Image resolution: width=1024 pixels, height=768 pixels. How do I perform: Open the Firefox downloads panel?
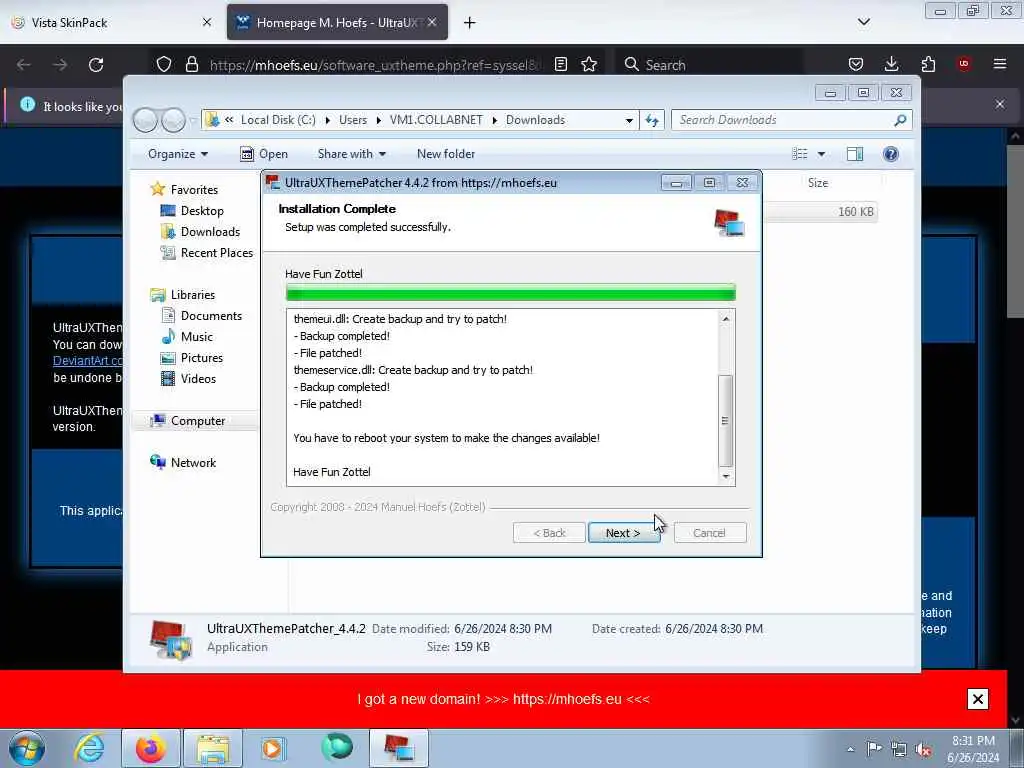pos(891,65)
